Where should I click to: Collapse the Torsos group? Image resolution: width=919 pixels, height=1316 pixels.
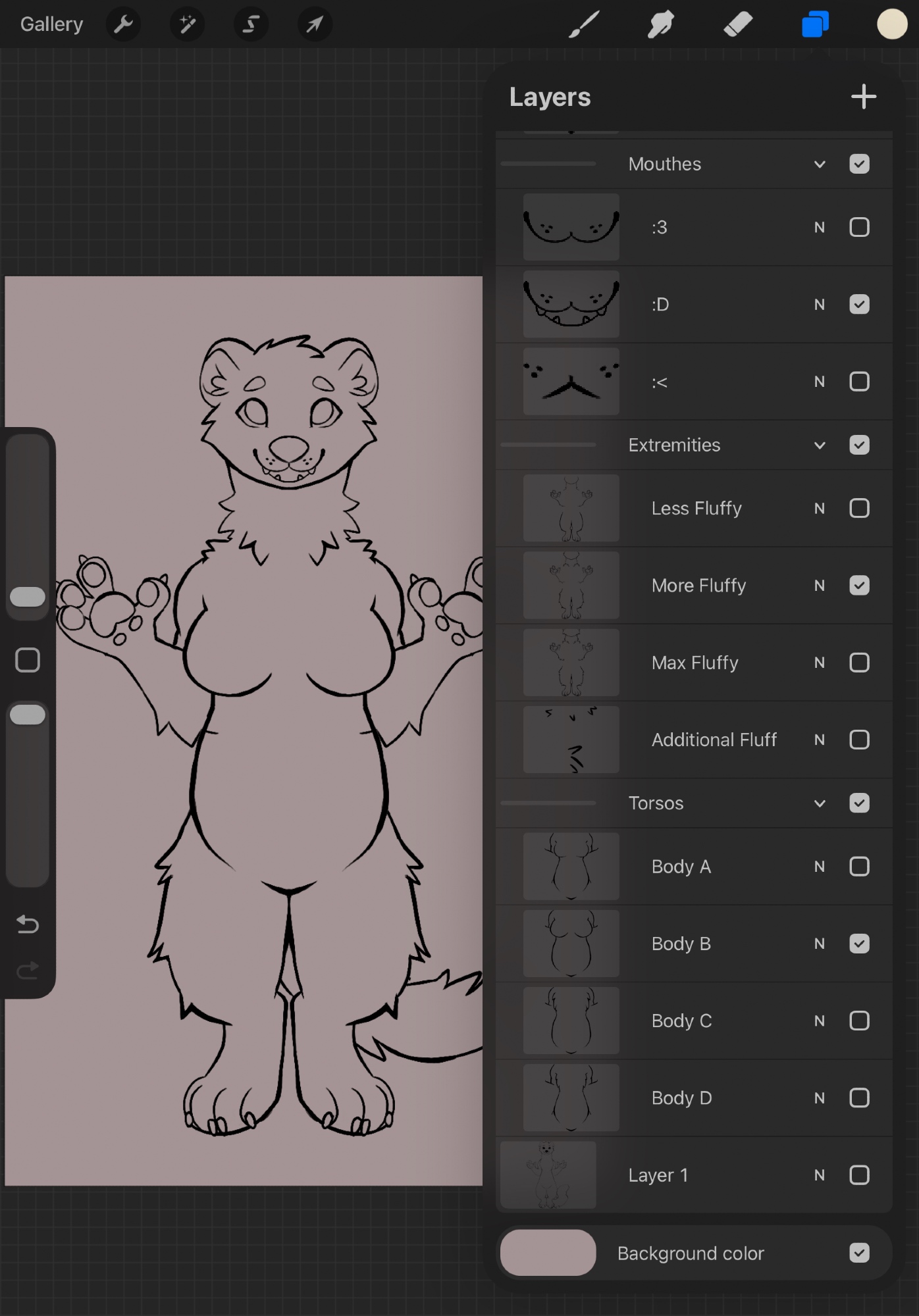tap(820, 803)
